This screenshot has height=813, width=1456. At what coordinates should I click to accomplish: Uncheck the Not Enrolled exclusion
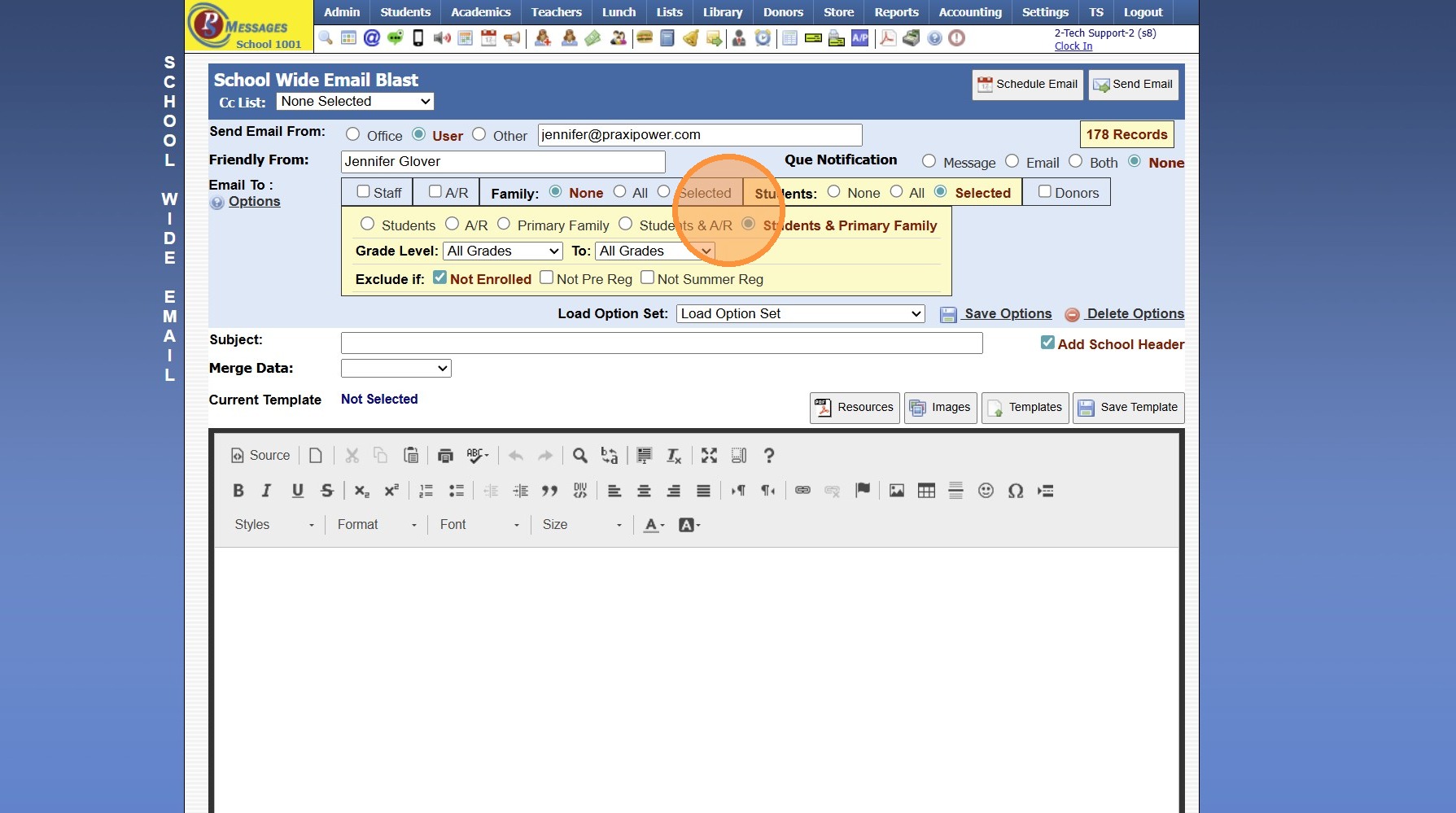[439, 278]
